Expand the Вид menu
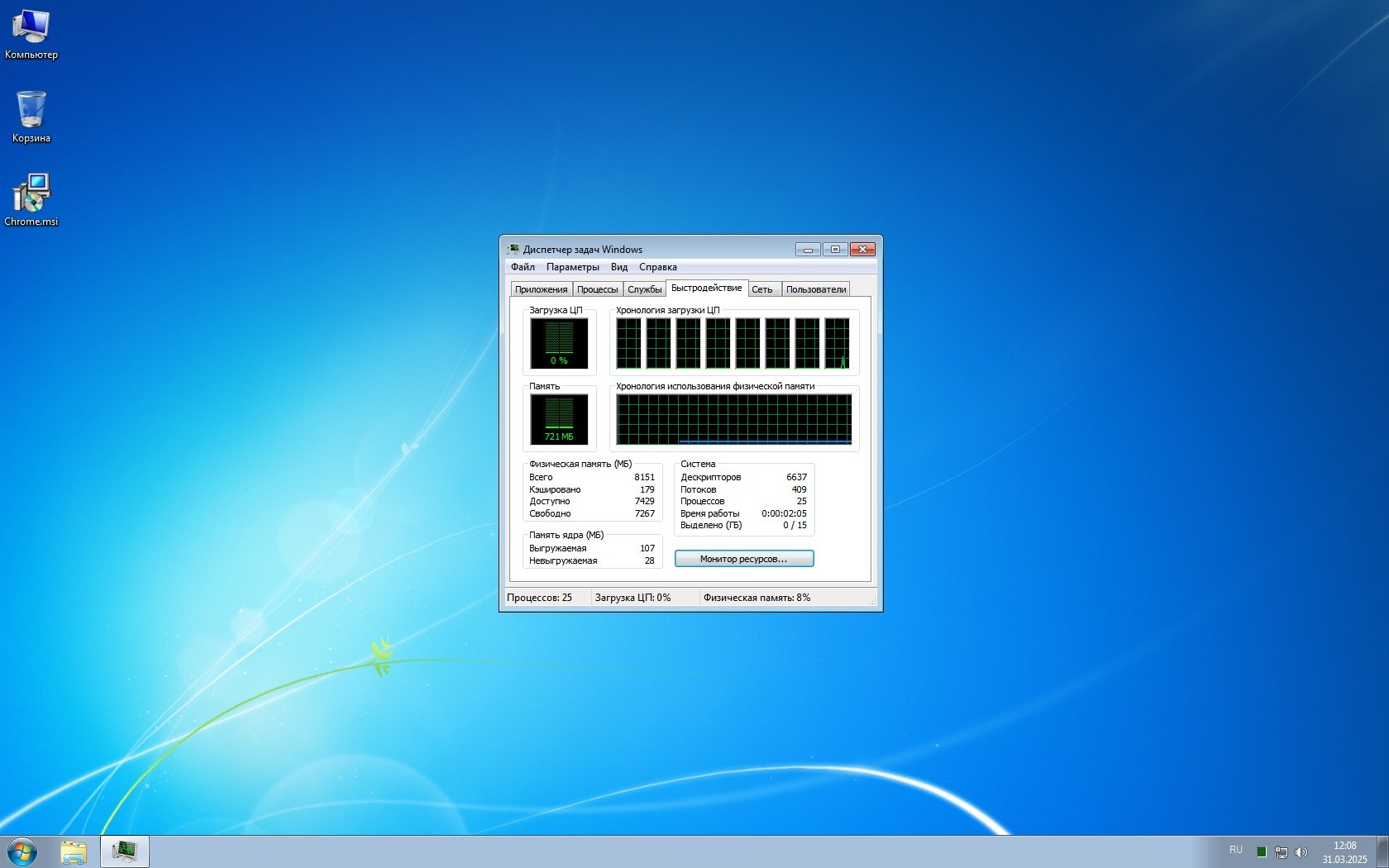The image size is (1389, 868). point(619,267)
